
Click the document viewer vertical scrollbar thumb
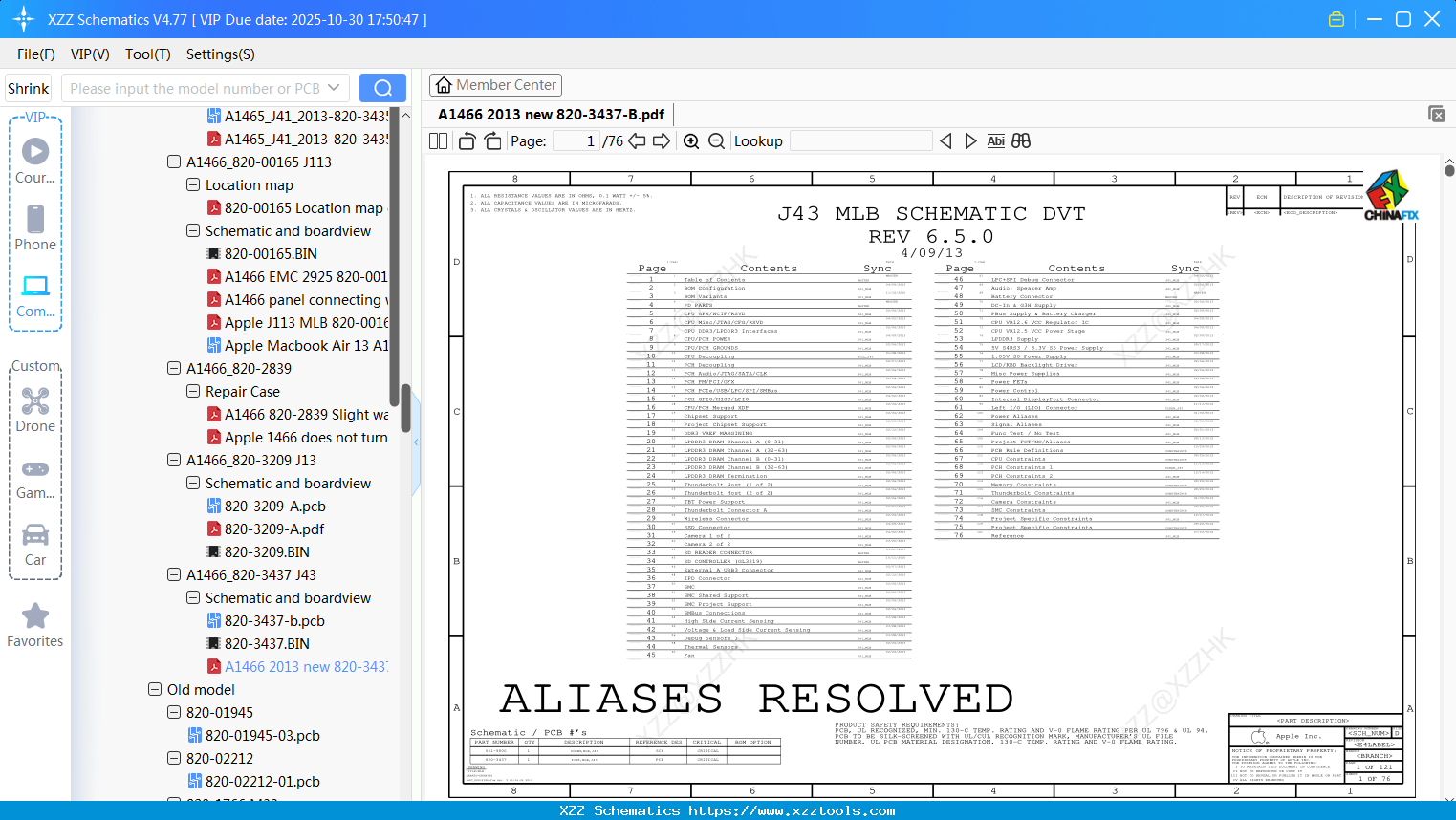1449,170
